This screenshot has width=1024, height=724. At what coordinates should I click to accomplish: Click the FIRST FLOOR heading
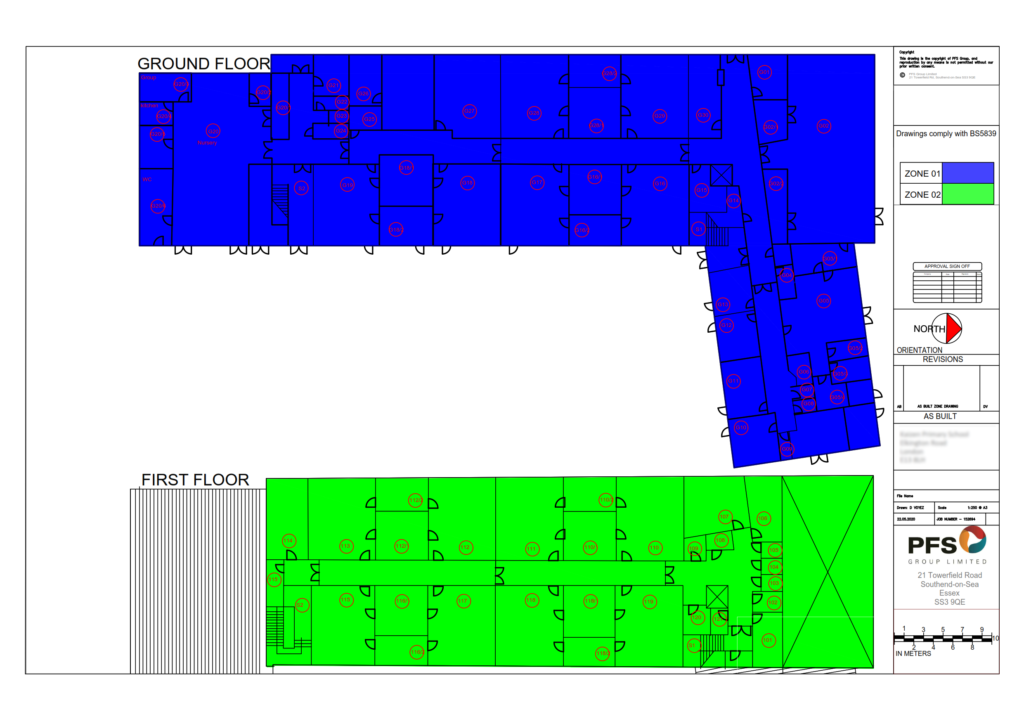(195, 480)
